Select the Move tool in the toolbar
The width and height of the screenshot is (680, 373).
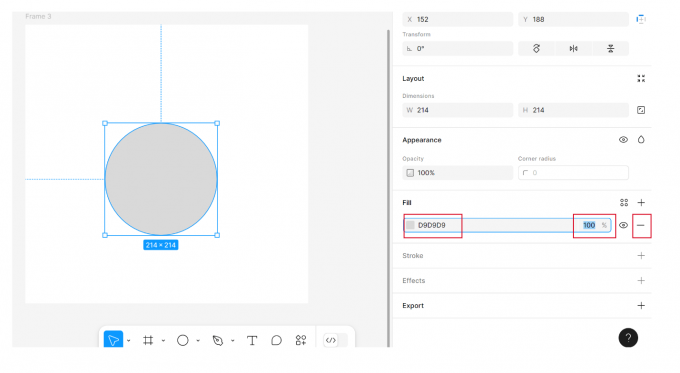pyautogui.click(x=113, y=340)
